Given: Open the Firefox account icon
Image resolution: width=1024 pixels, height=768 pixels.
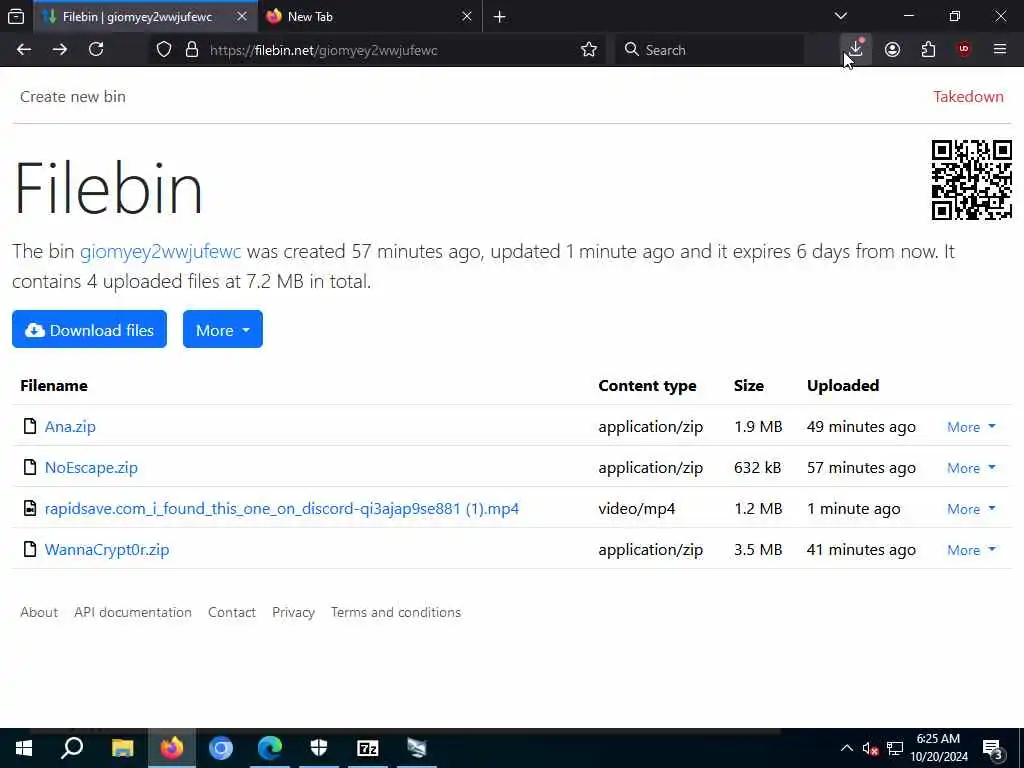Looking at the screenshot, I should pos(892,50).
